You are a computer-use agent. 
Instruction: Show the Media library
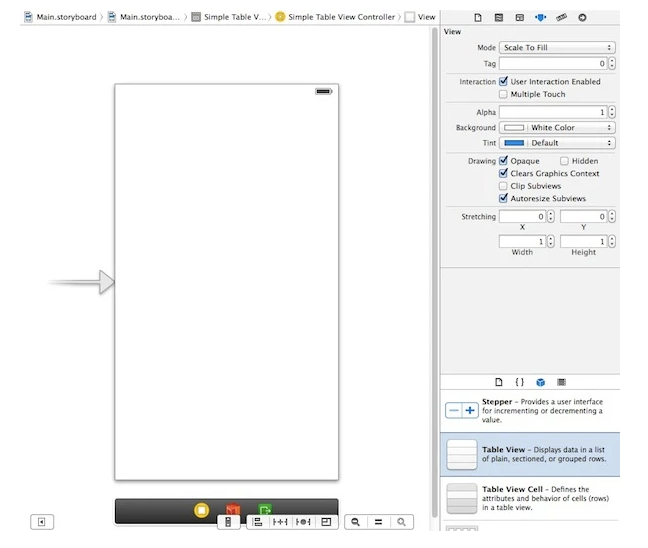coord(561,382)
